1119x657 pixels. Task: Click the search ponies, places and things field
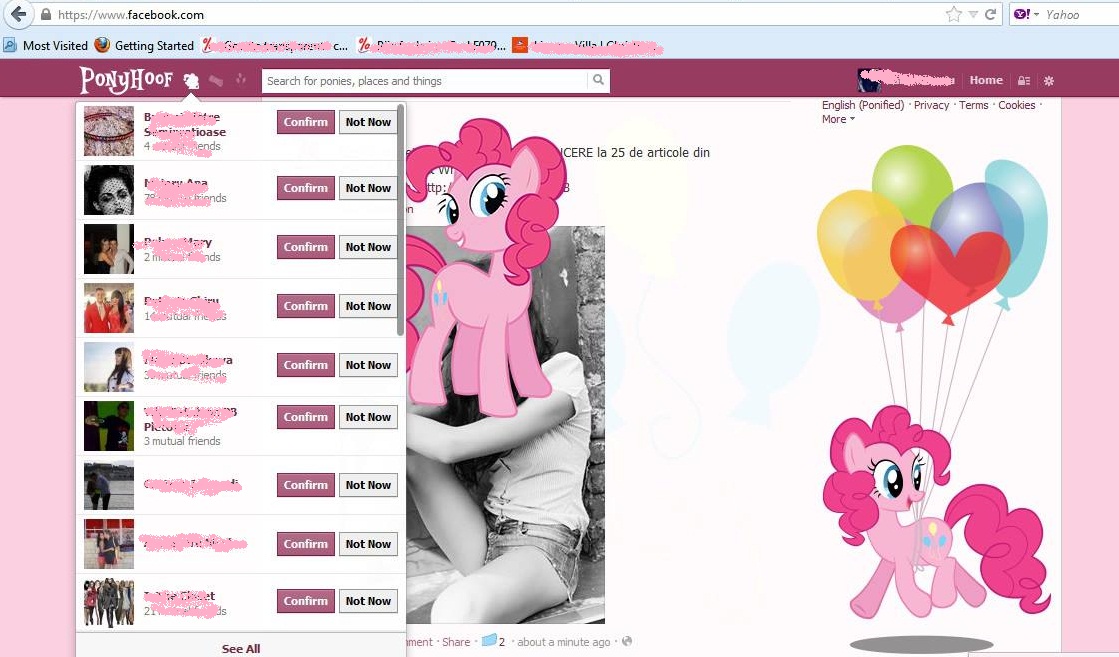pos(425,81)
